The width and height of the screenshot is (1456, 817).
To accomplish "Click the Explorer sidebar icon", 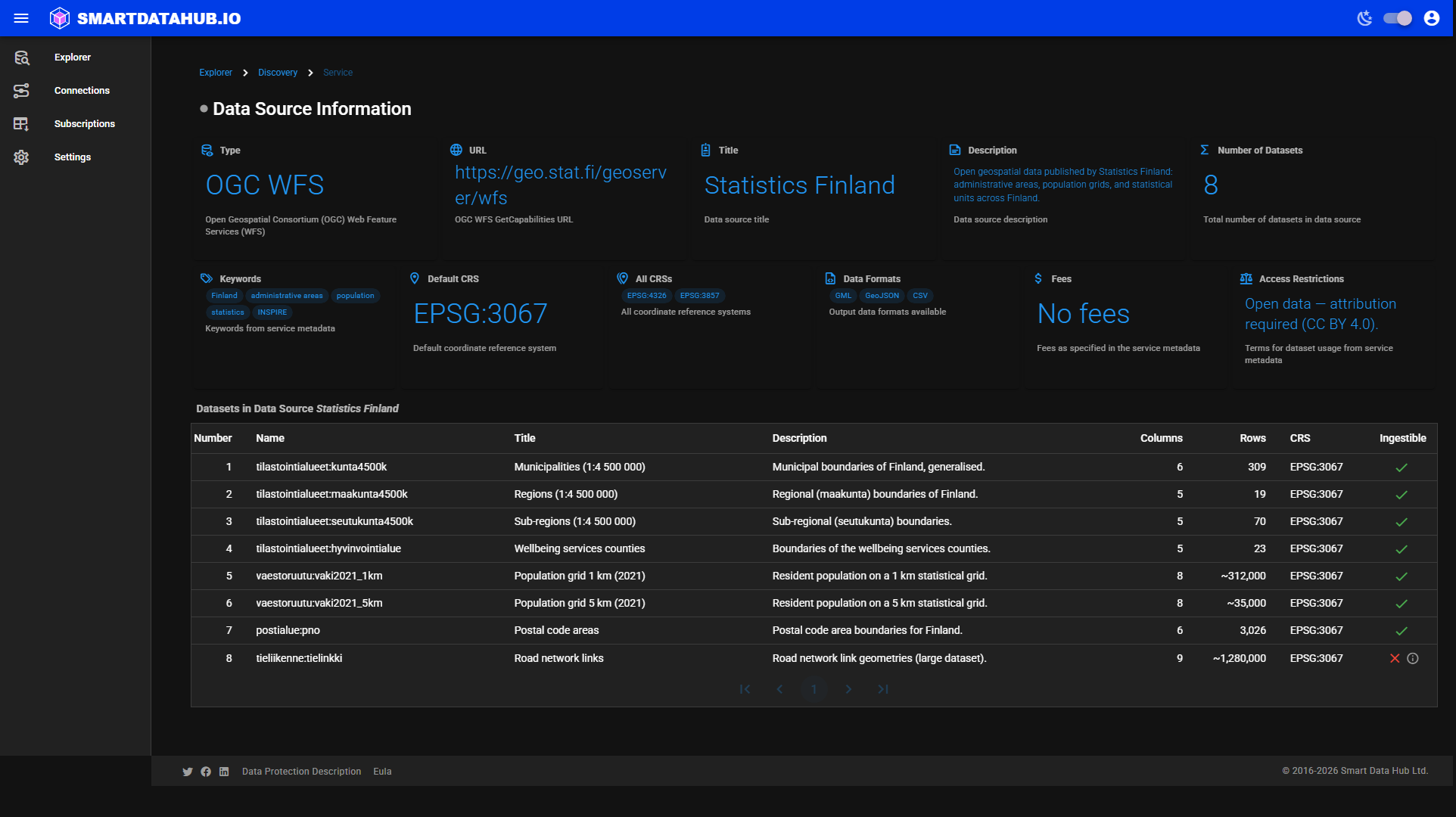I will click(x=21, y=57).
